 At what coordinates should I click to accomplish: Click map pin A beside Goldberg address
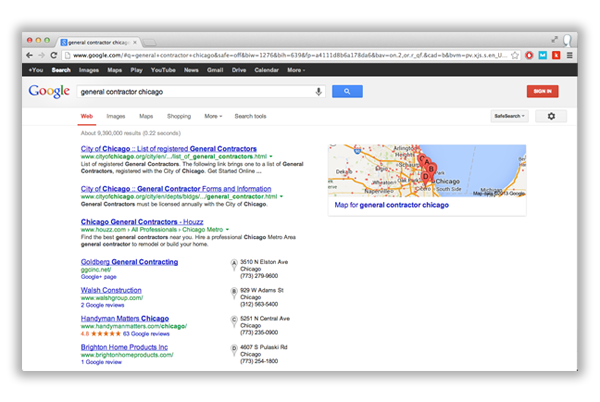point(234,264)
